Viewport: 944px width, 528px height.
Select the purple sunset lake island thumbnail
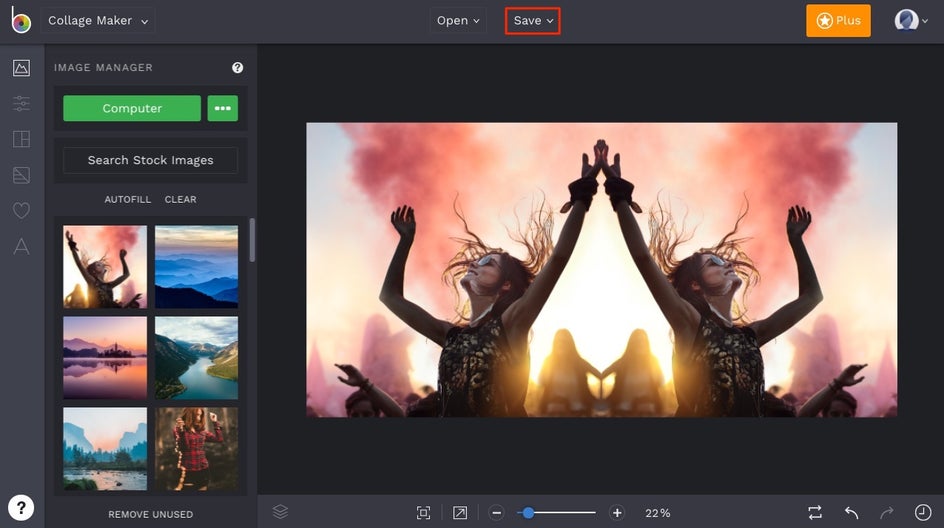105,358
